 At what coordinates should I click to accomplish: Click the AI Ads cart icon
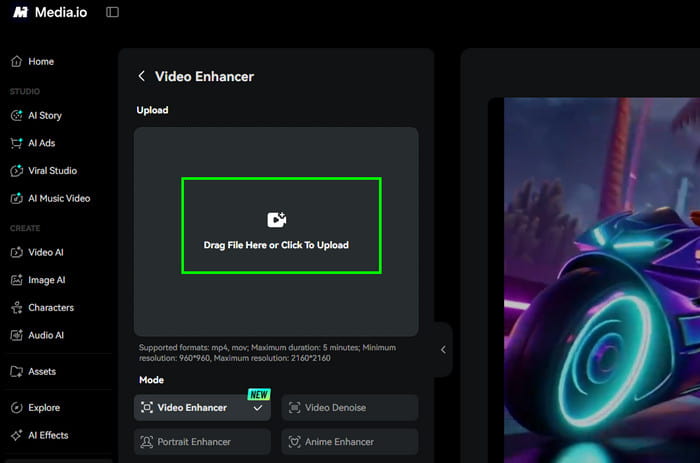[x=17, y=143]
